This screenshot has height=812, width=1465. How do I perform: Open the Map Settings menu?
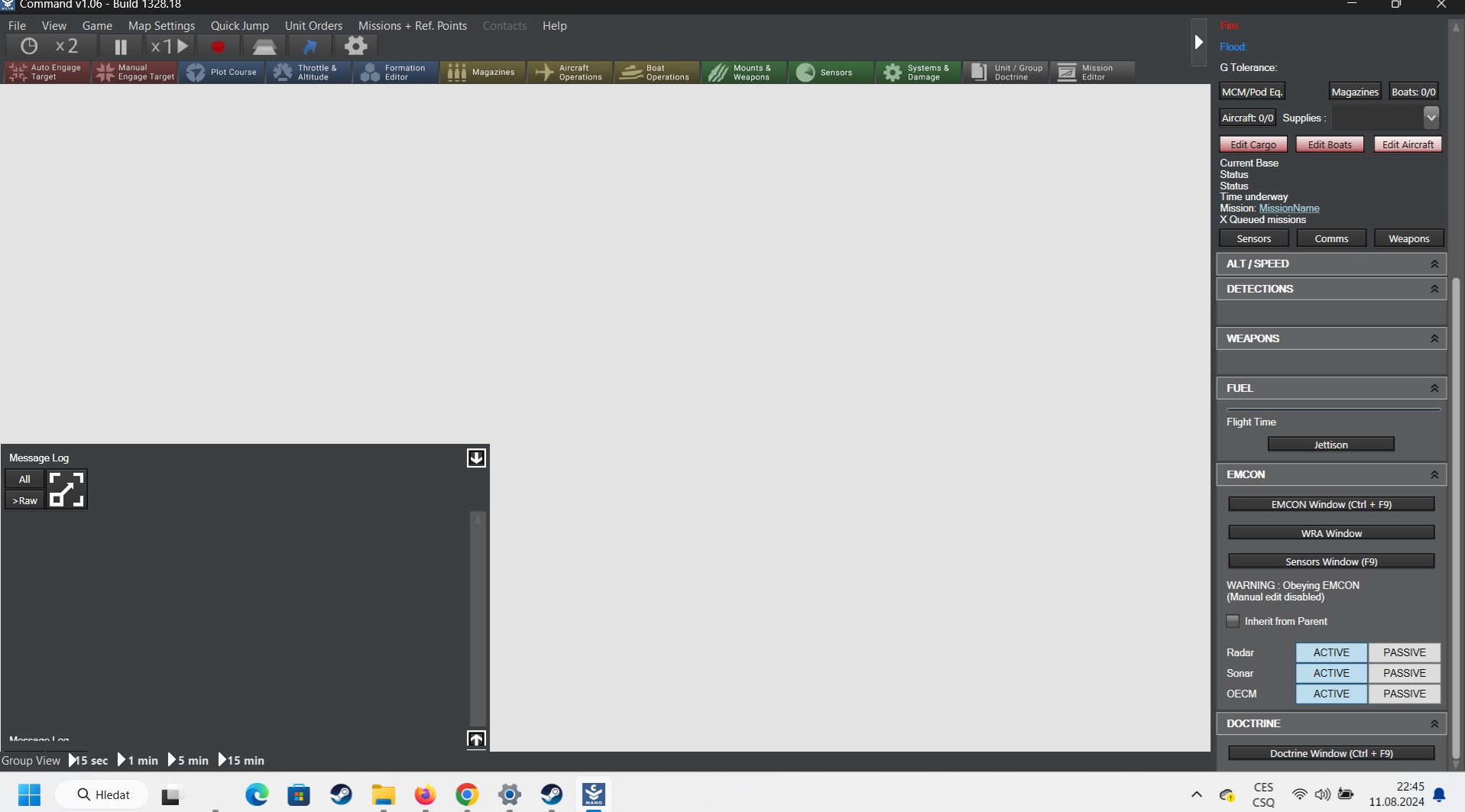coord(161,26)
